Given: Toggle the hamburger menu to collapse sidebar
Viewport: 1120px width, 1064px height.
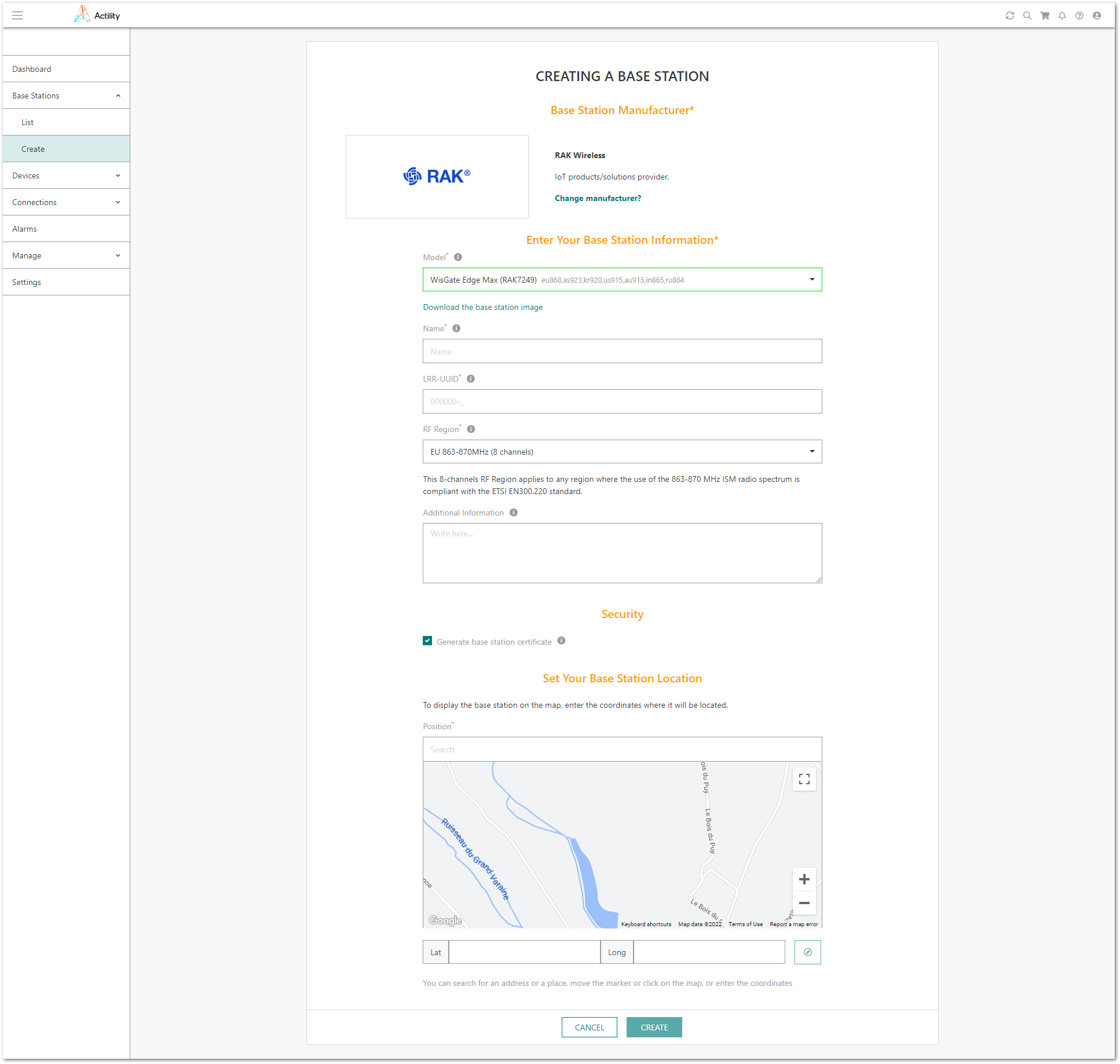Looking at the screenshot, I should pos(17,15).
